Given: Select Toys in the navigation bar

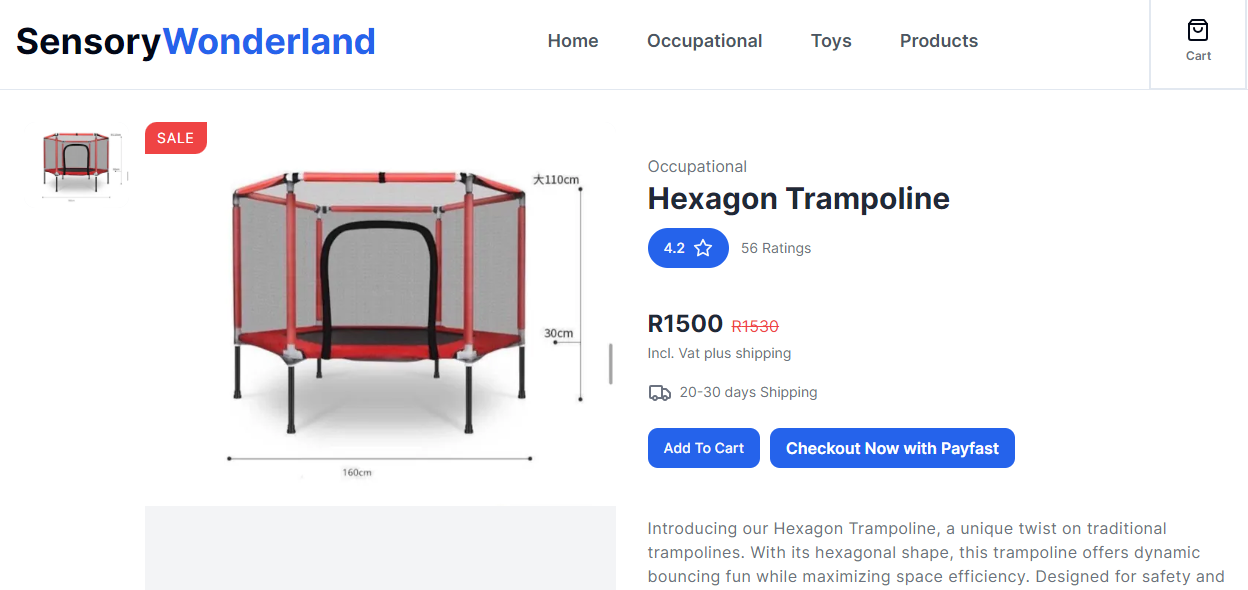Looking at the screenshot, I should 831,41.
